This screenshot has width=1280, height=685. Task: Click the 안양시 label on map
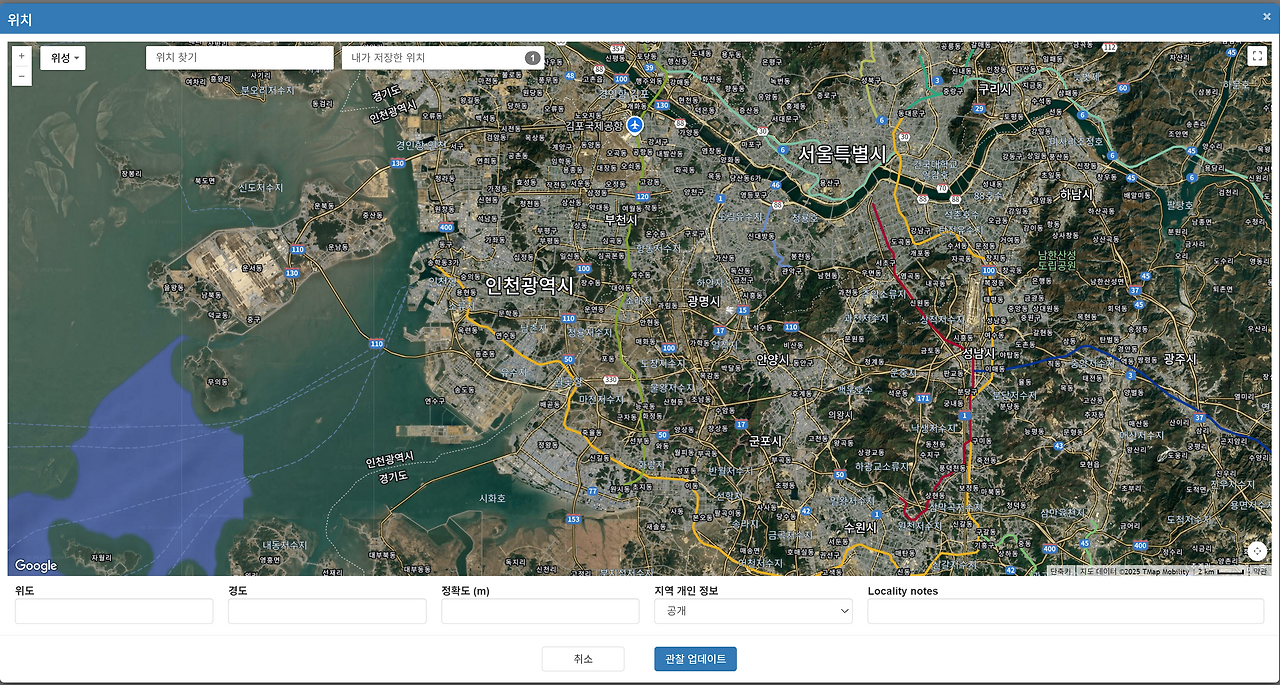773,359
